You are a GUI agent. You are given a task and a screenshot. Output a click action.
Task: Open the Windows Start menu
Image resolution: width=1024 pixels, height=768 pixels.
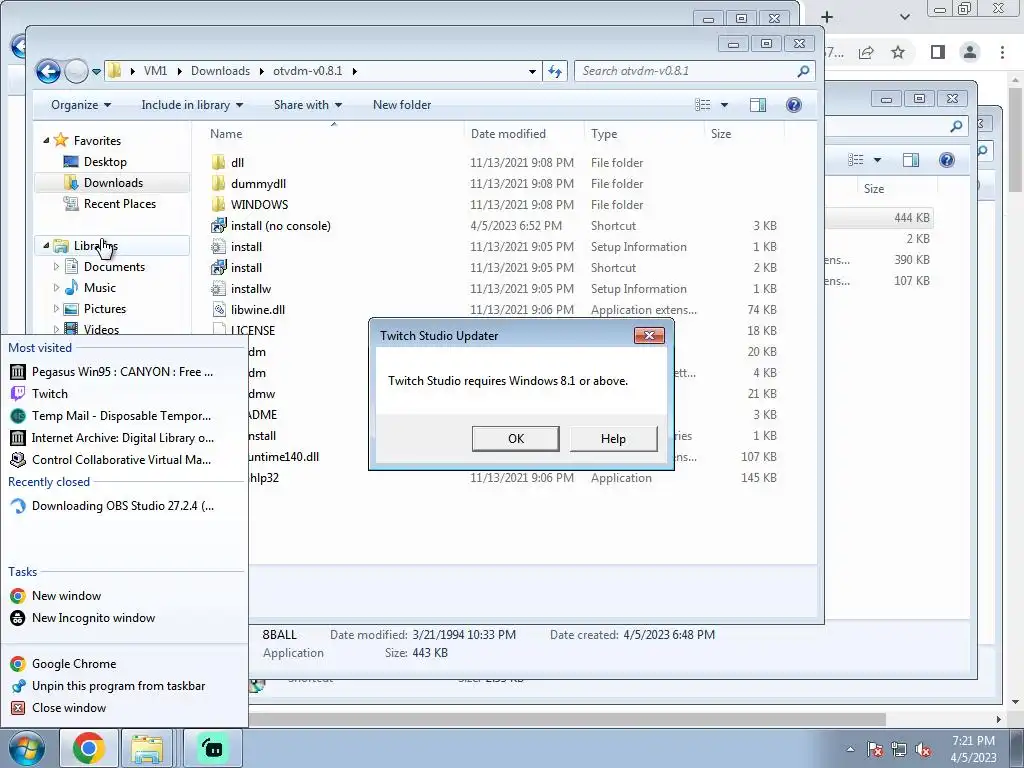(x=26, y=748)
